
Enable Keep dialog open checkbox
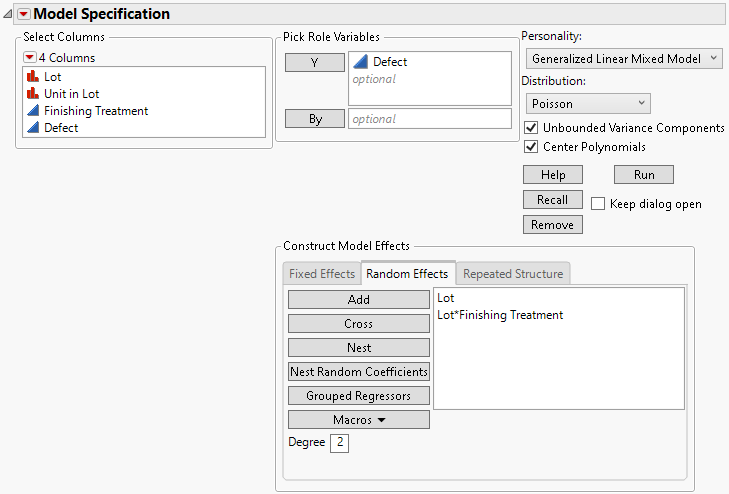(x=598, y=204)
